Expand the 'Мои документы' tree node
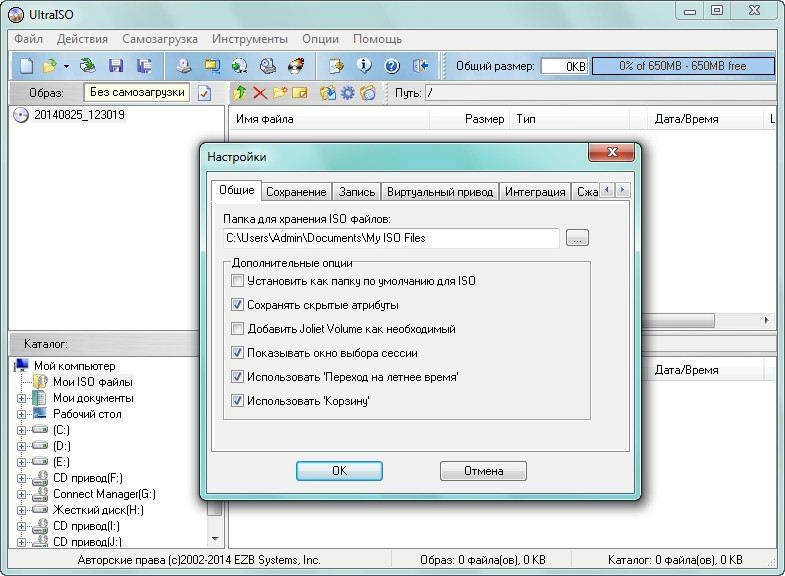The image size is (785, 576). [x=21, y=399]
